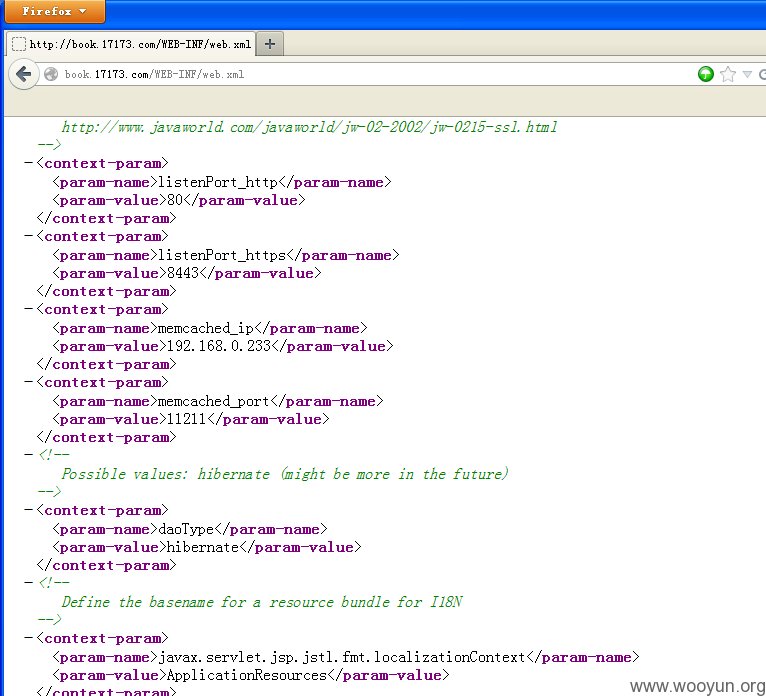Image resolution: width=766 pixels, height=696 pixels.
Task: Collapse the memcached_ip context-param node
Action: pos(28,309)
